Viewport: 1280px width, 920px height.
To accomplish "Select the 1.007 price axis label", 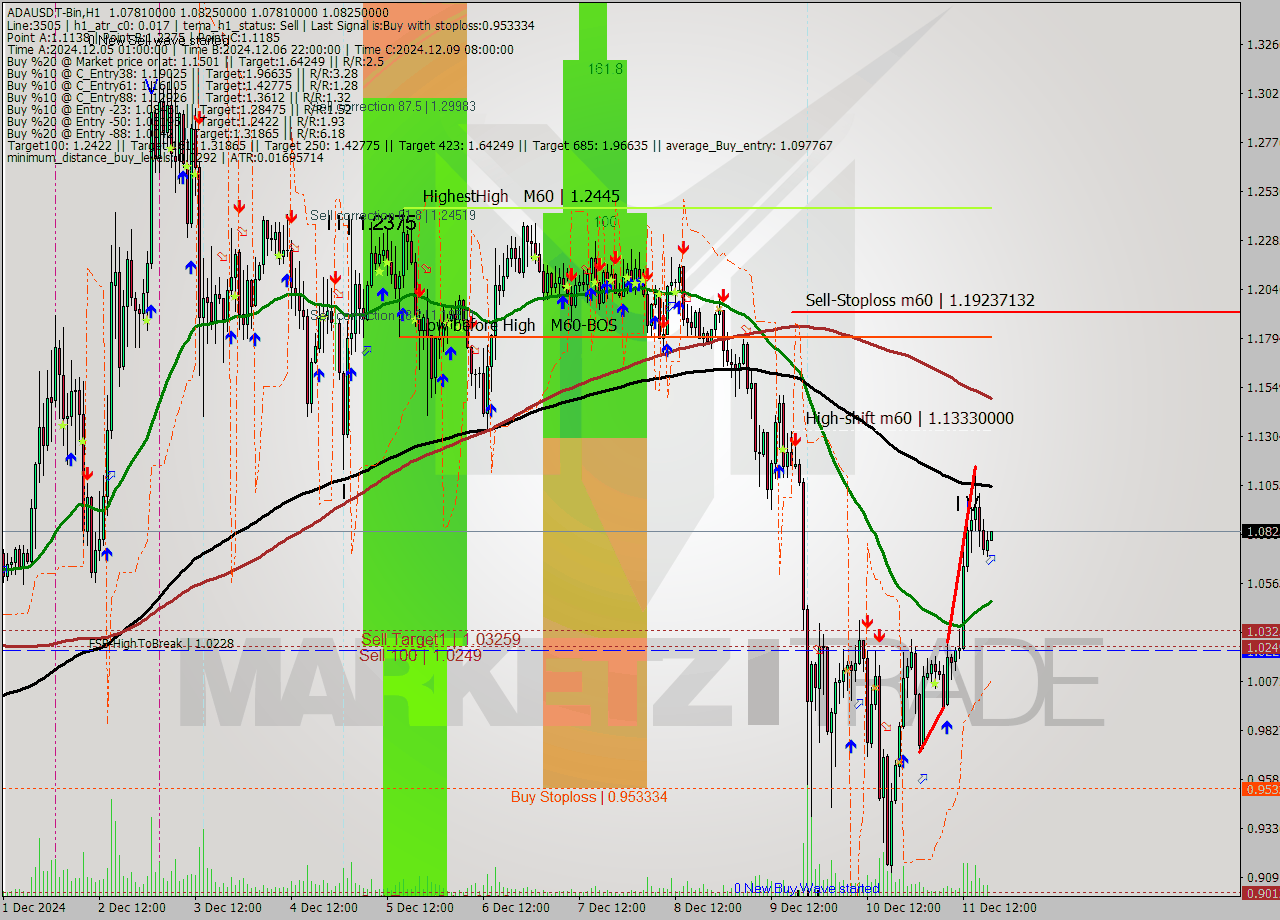I will coord(1262,681).
